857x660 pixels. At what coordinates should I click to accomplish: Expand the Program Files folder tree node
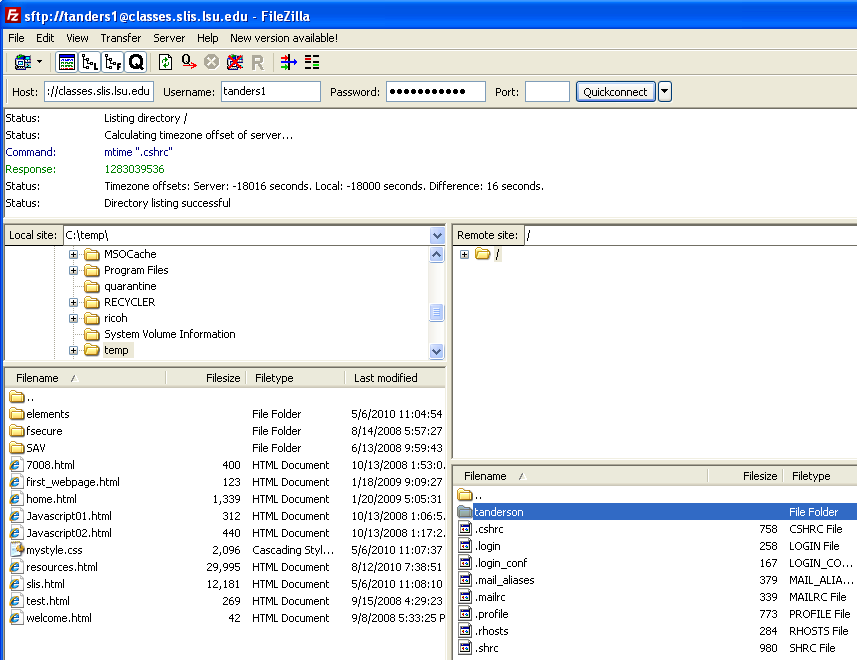pyautogui.click(x=73, y=270)
